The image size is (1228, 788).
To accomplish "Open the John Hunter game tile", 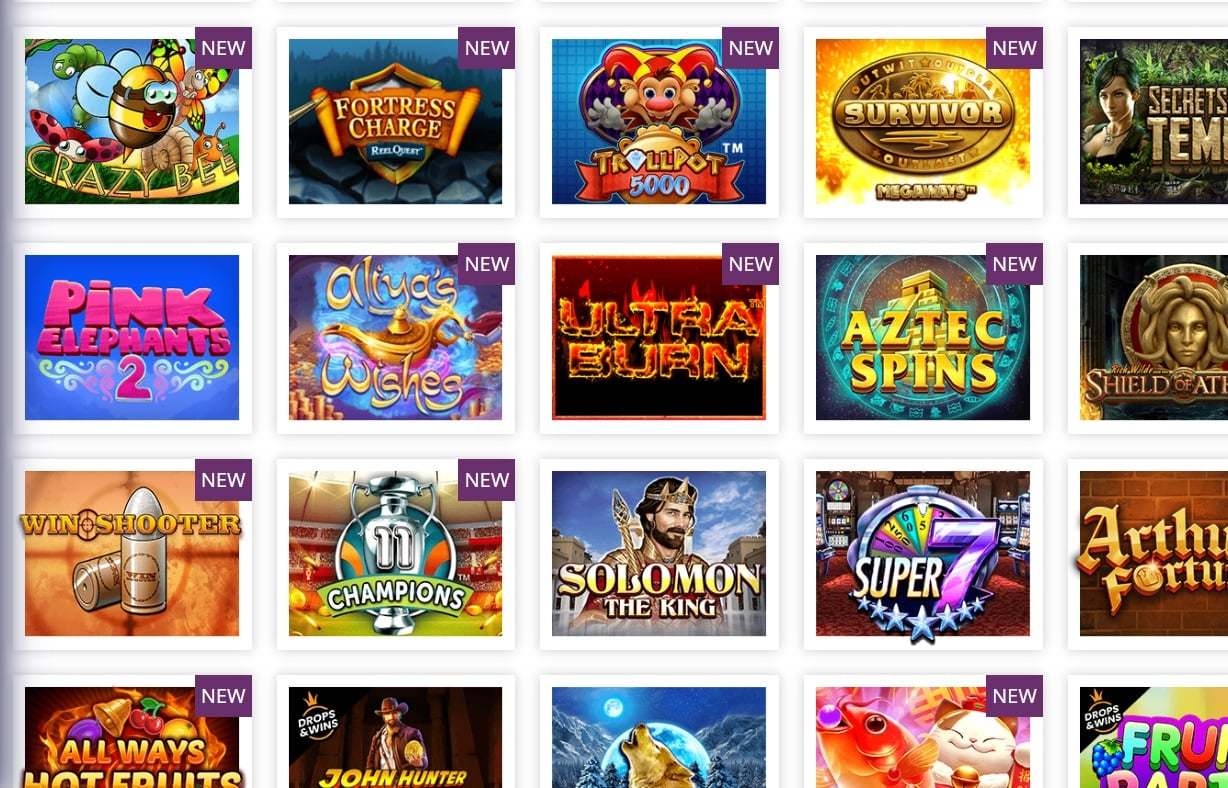I will [395, 738].
